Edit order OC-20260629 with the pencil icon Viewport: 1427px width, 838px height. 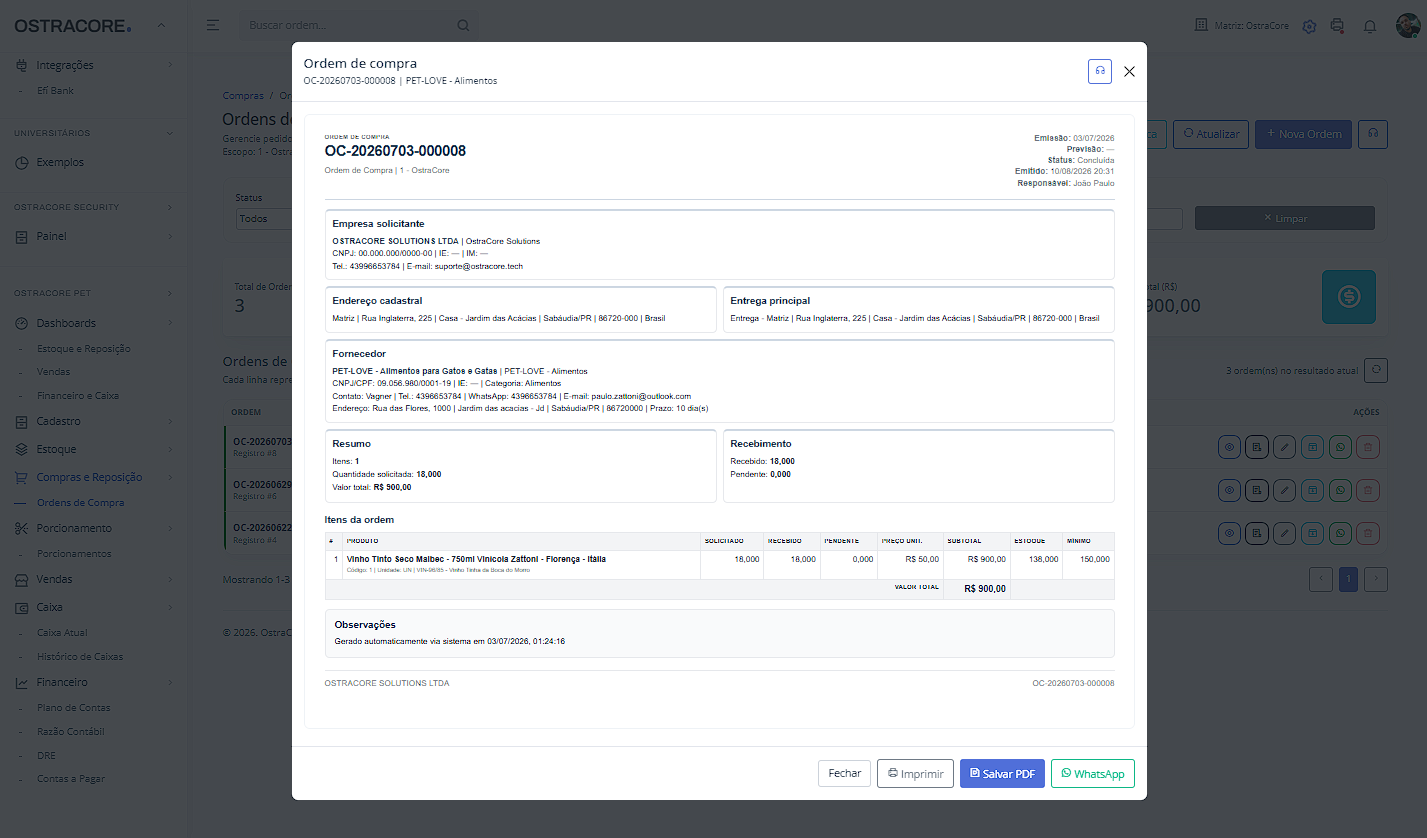1285,490
